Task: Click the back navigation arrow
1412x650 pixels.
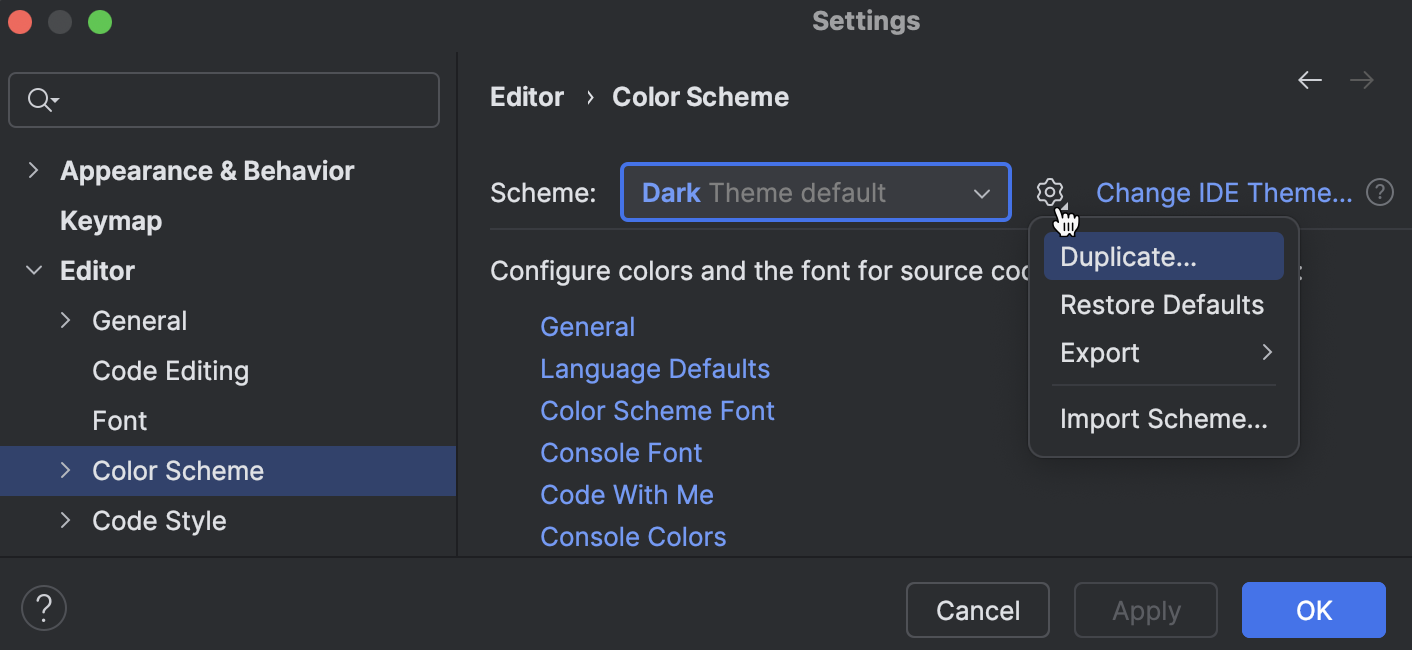Action: pyautogui.click(x=1310, y=80)
